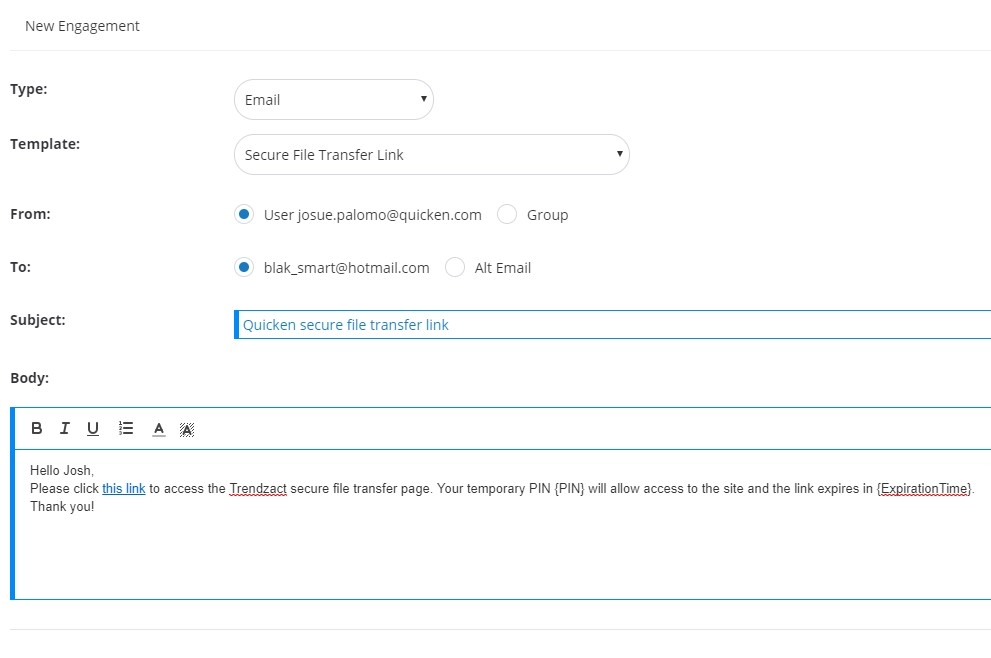Open the text background color tool
The width and height of the screenshot is (991, 658).
coord(186,429)
